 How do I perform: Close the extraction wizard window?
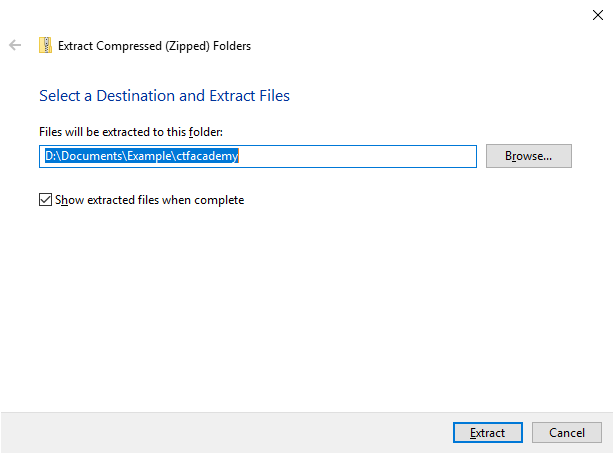pyautogui.click(x=597, y=14)
